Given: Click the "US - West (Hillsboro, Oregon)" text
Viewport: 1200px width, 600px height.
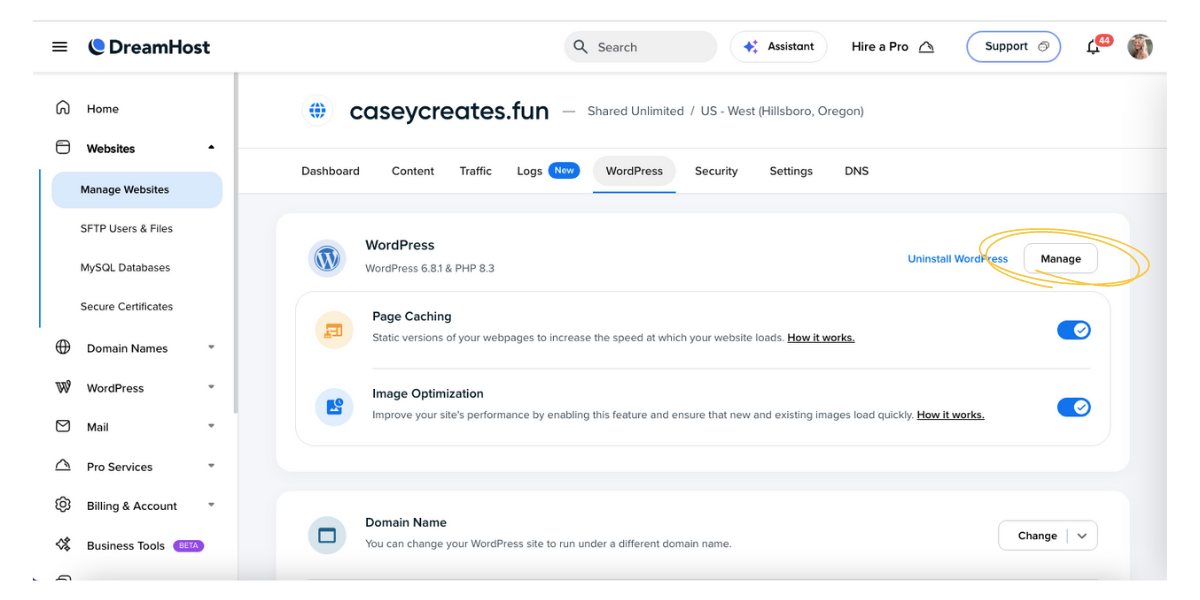Looking at the screenshot, I should (782, 111).
